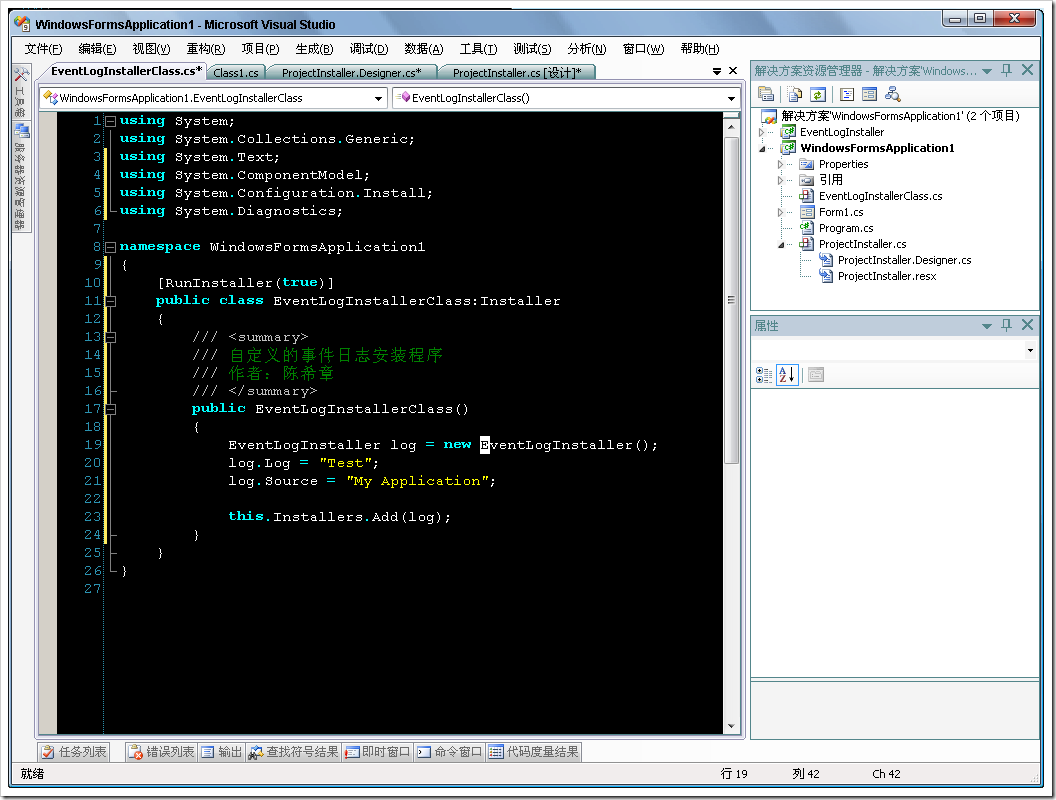Click the 引用 references folder icon
Screen dimensions: 1056x800
(x=807, y=180)
